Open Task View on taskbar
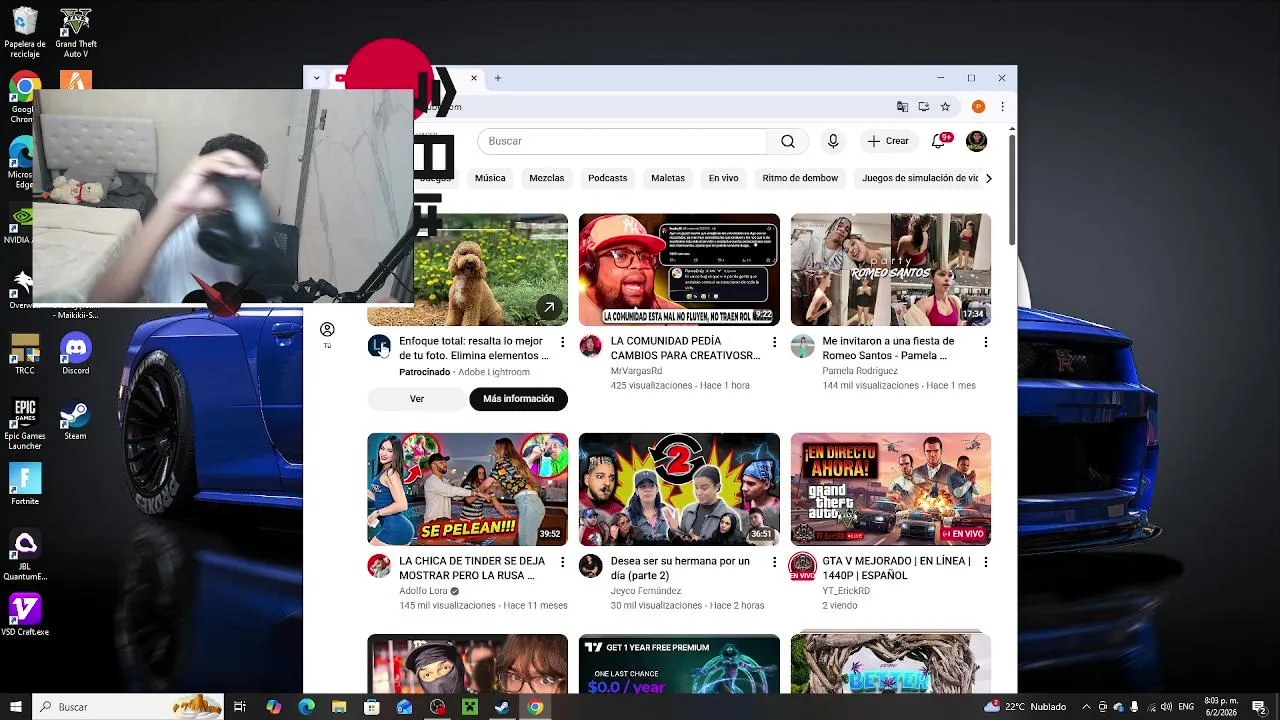The width and height of the screenshot is (1280, 720). [x=240, y=707]
